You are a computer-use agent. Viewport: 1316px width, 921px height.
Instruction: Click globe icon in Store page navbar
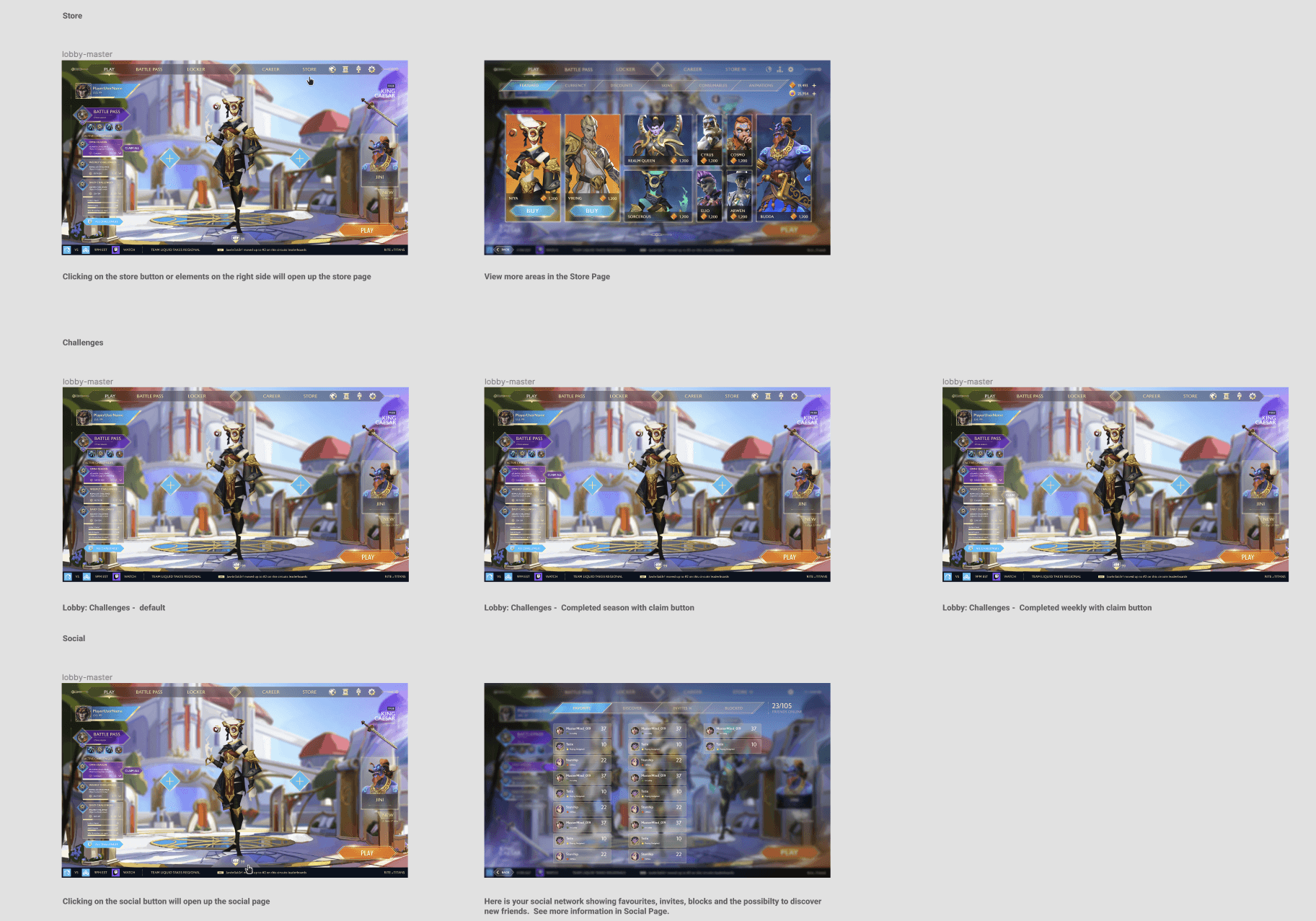(x=769, y=69)
